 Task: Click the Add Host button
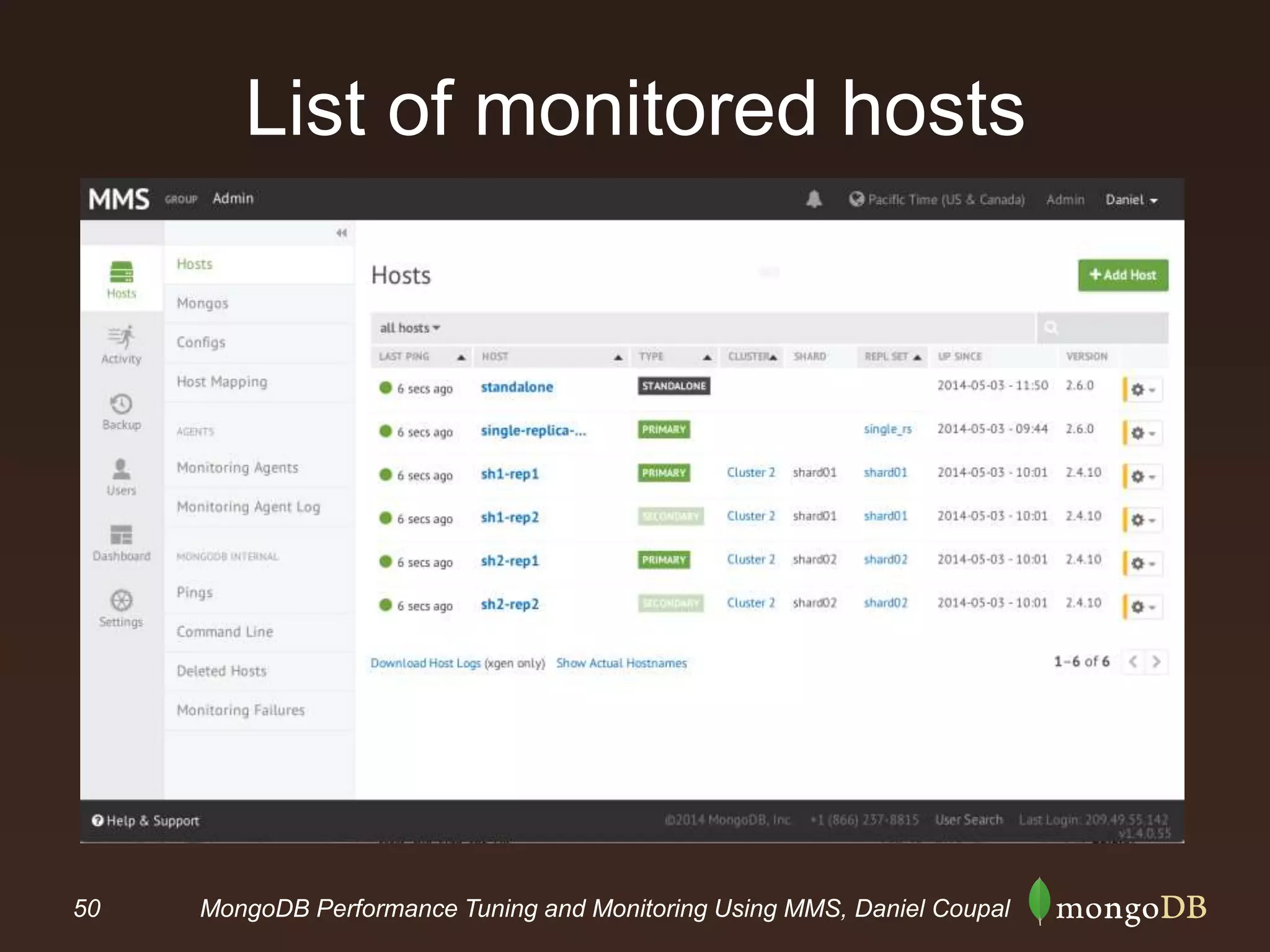[x=1123, y=275]
